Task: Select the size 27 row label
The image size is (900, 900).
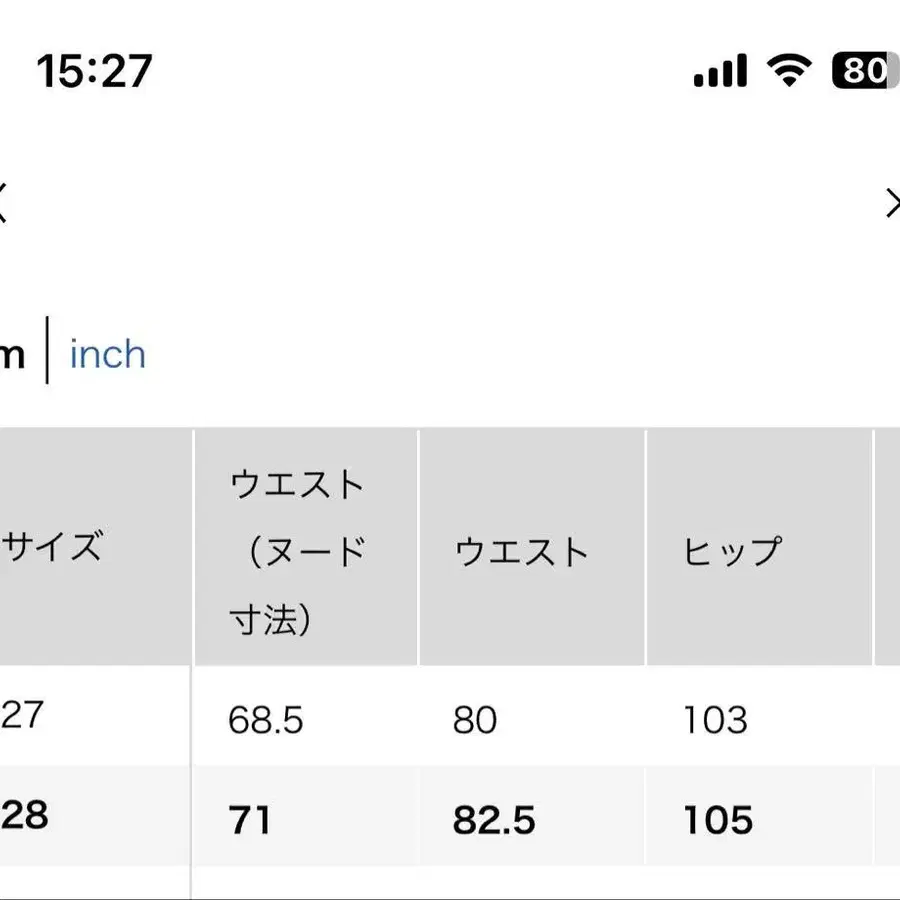Action: click(23, 715)
